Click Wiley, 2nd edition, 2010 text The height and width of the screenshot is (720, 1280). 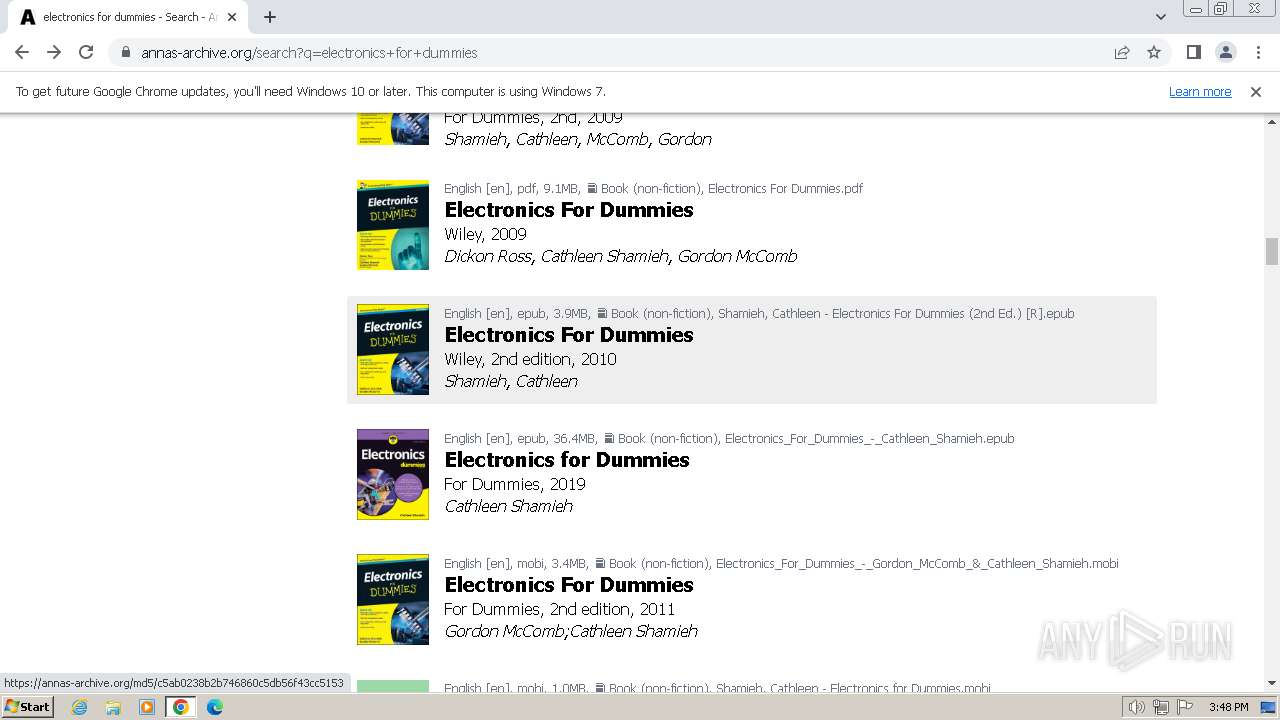click(530, 359)
